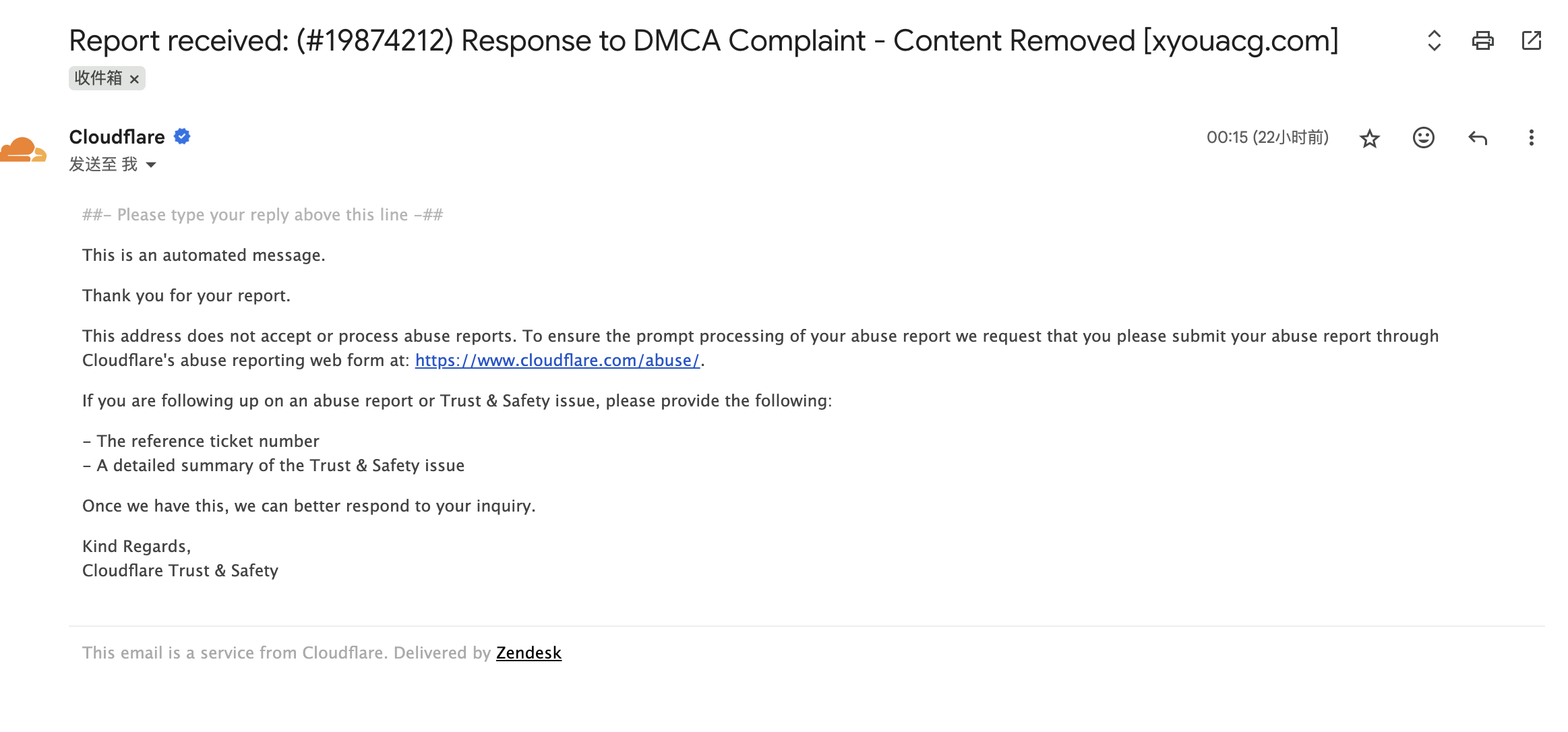Click the email subject line heading
This screenshot has height=732, width=1568.
pos(703,41)
